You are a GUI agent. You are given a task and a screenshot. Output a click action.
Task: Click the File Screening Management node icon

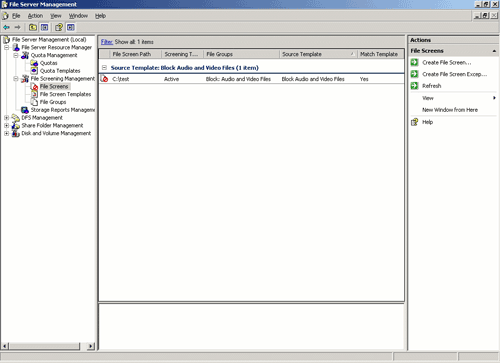coord(25,79)
